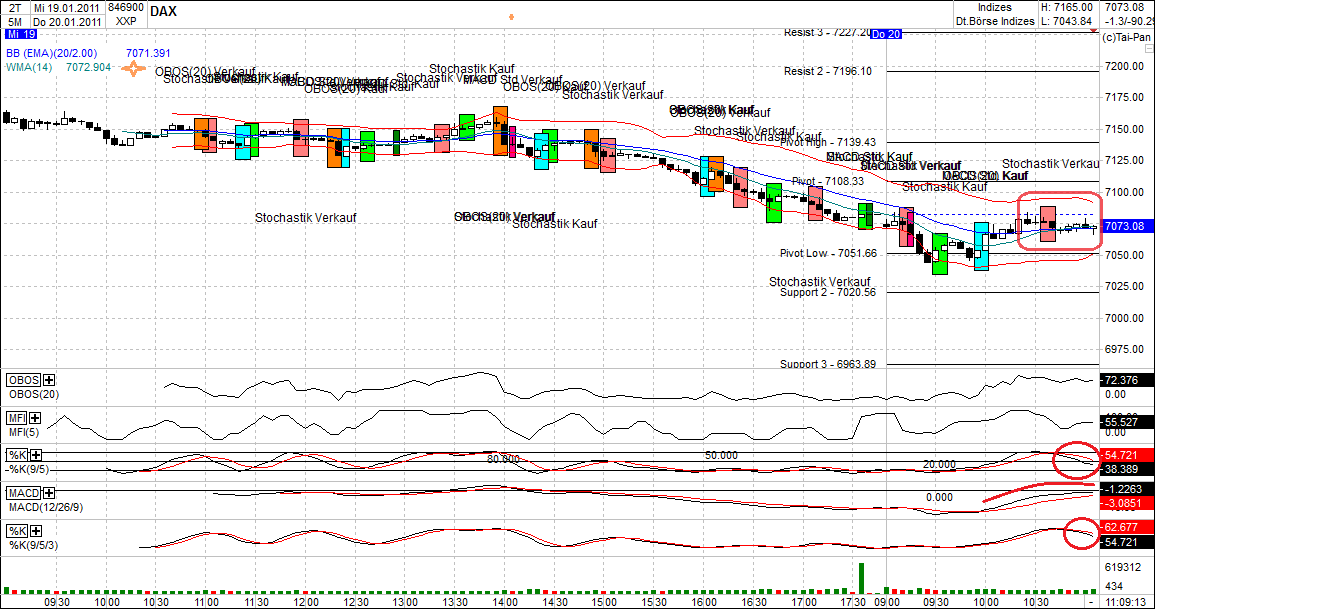The image size is (1323, 609).
Task: Click the OBOS value 72.376
Action: tap(1126, 380)
